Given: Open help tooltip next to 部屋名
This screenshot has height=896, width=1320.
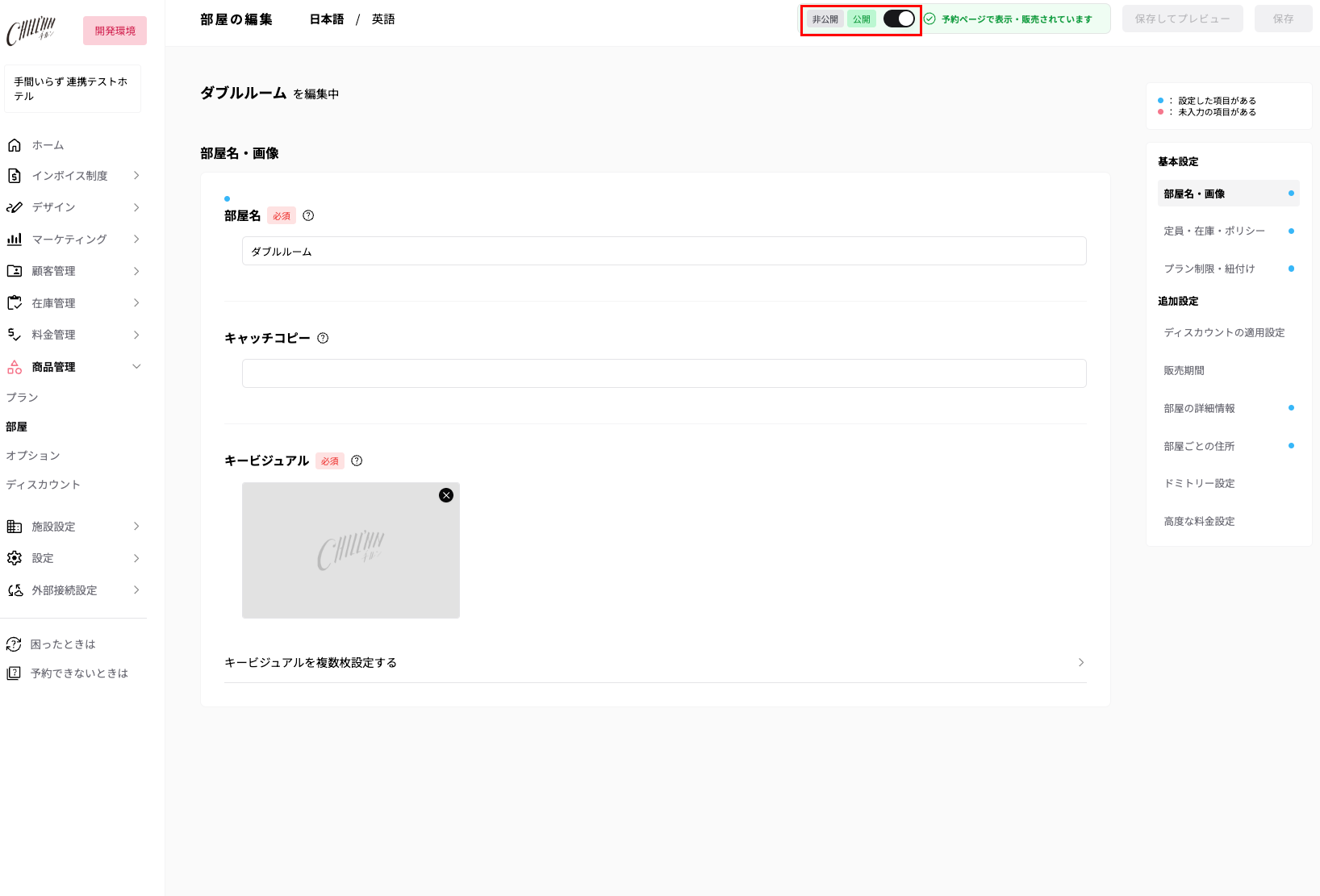Looking at the screenshot, I should pyautogui.click(x=308, y=215).
